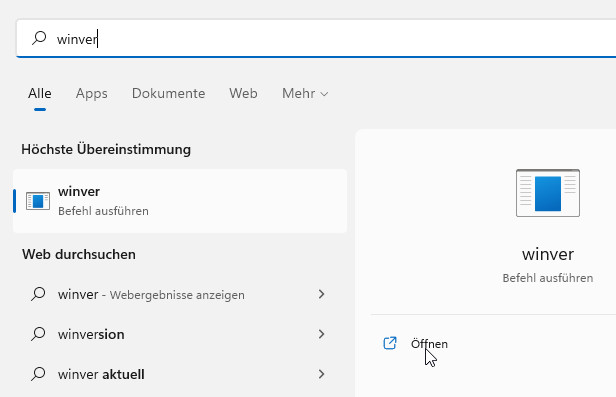Switch to the Alle tab

(40, 93)
